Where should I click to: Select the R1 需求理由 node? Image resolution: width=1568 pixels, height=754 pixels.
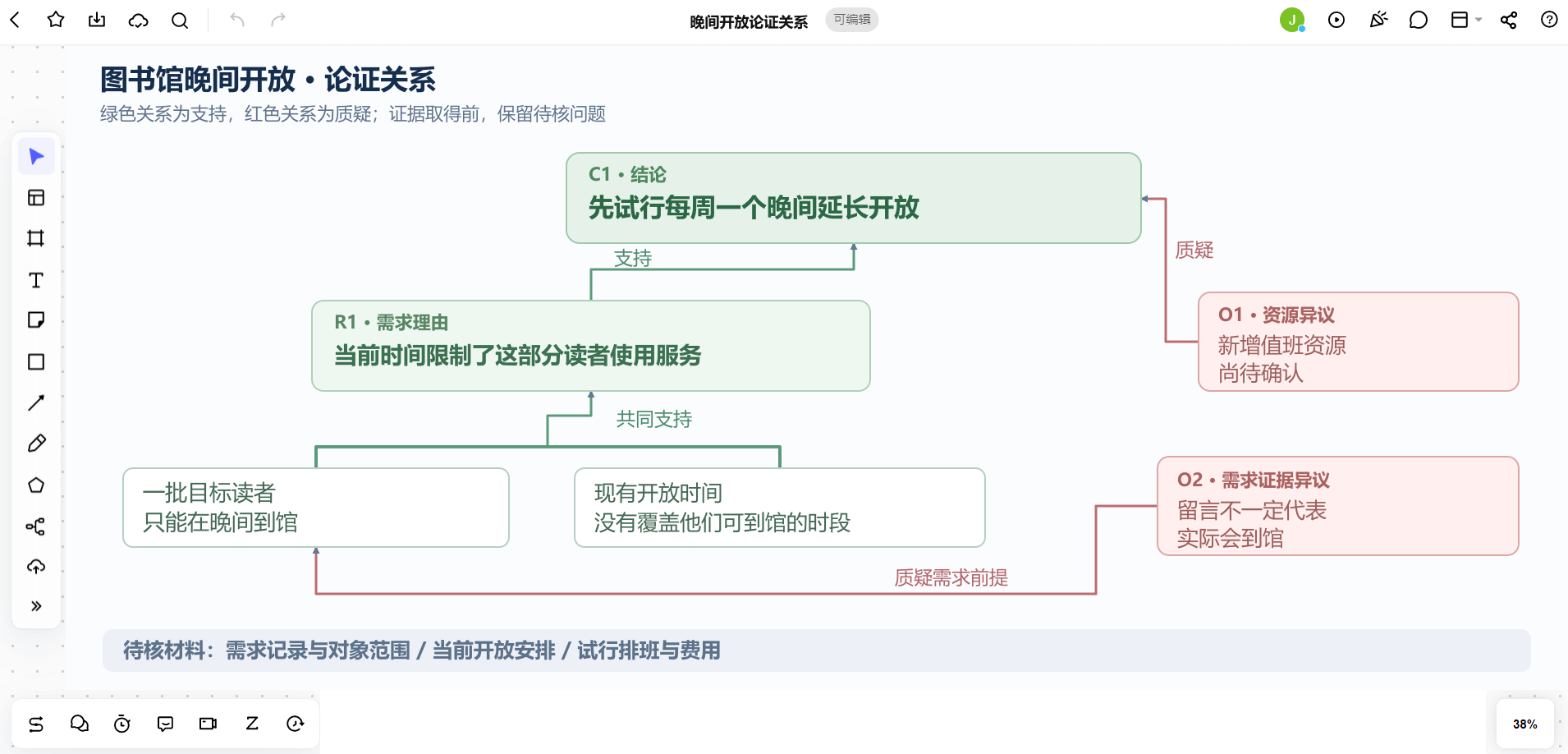click(x=591, y=346)
